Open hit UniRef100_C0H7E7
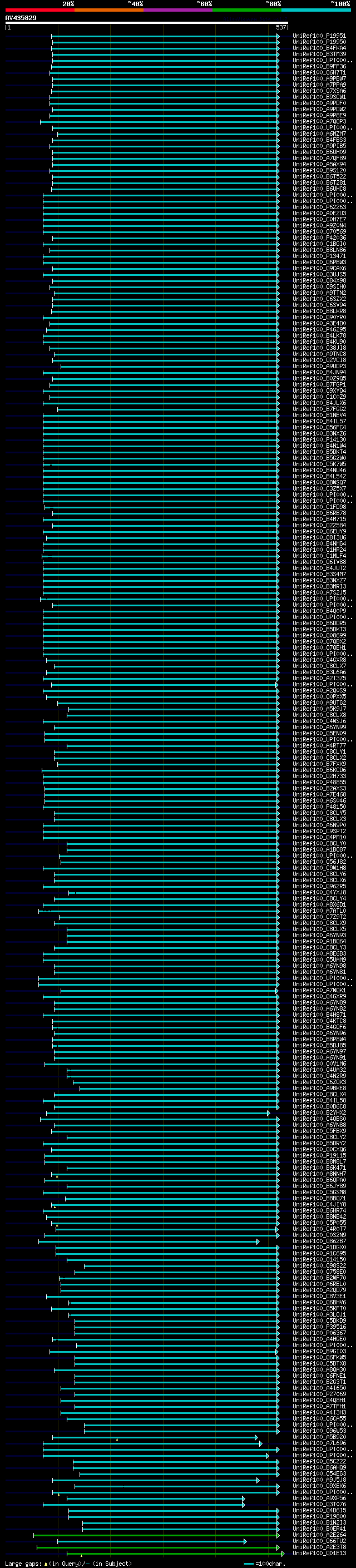Viewport: 356px width, 1568px height. tap(319, 219)
